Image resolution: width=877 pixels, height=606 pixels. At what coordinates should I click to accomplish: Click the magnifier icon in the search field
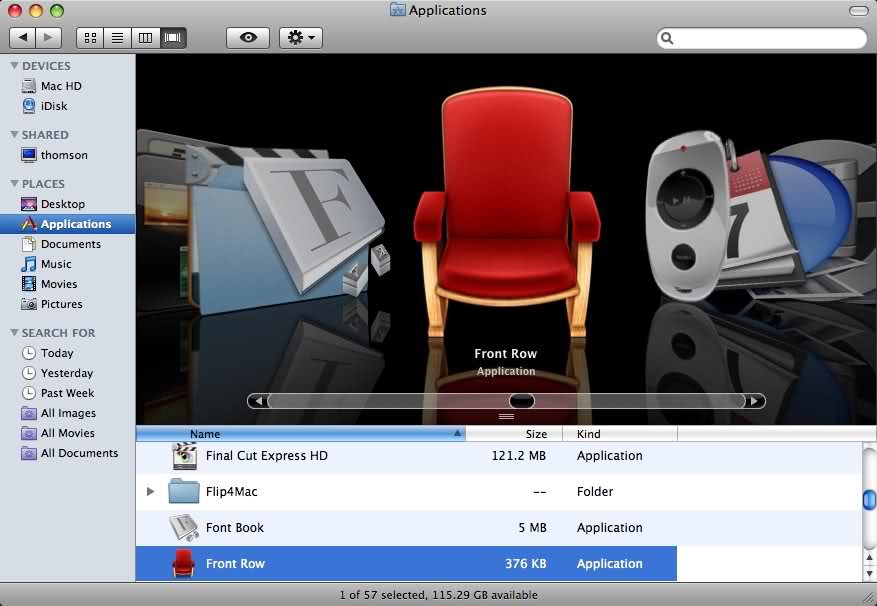pos(667,38)
